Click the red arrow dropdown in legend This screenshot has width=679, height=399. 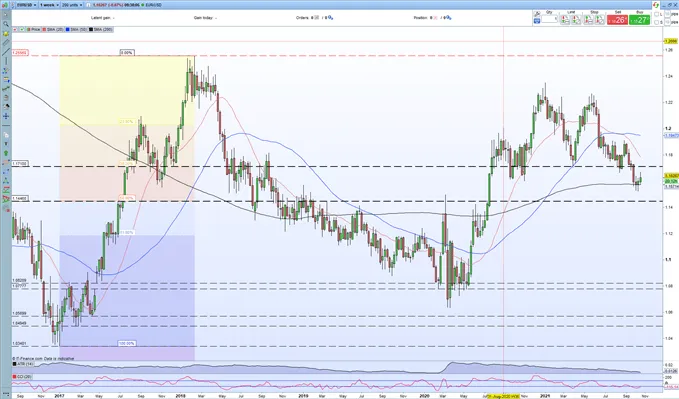click(15, 29)
